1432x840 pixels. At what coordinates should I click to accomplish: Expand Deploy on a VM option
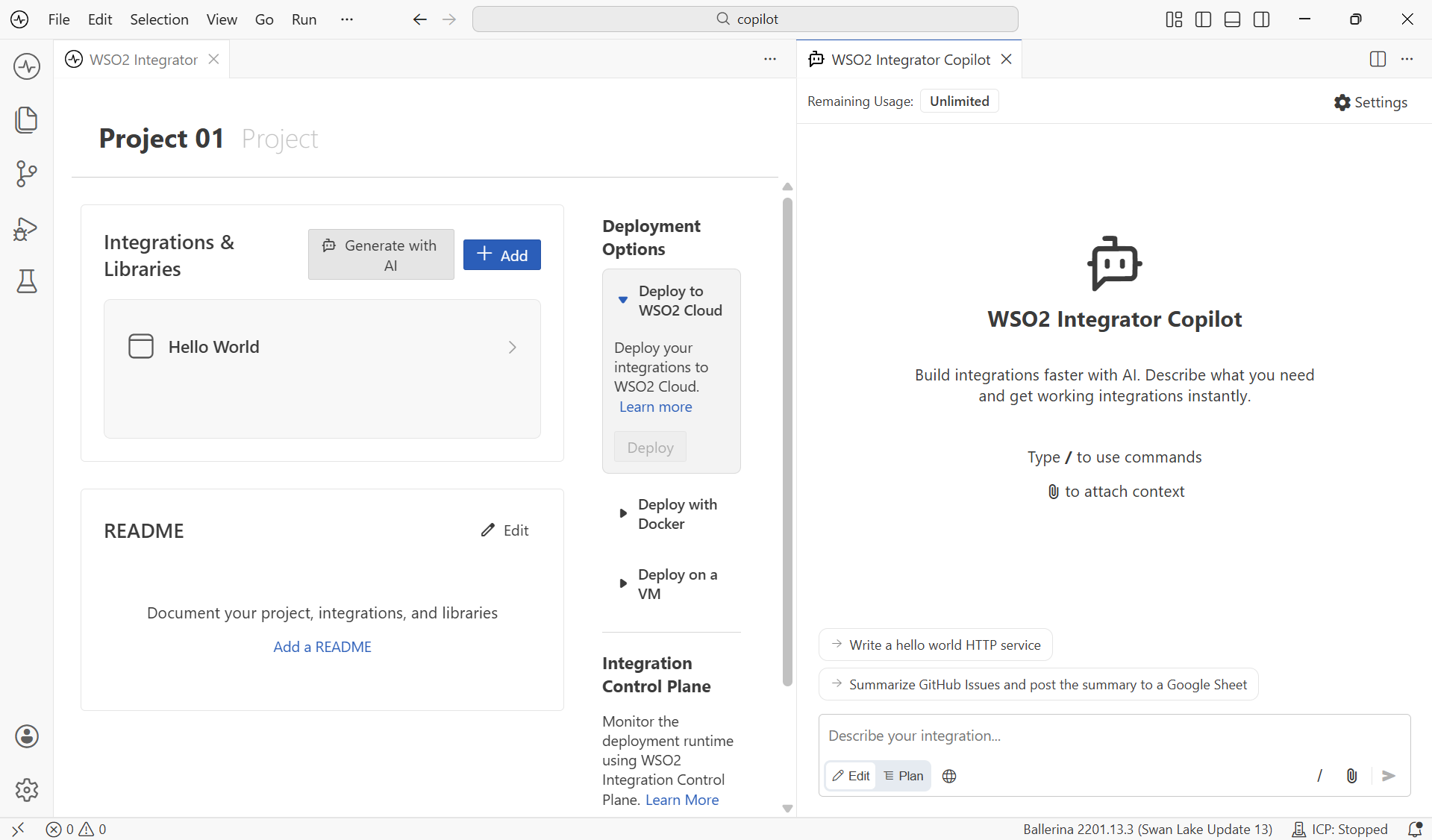pos(623,583)
